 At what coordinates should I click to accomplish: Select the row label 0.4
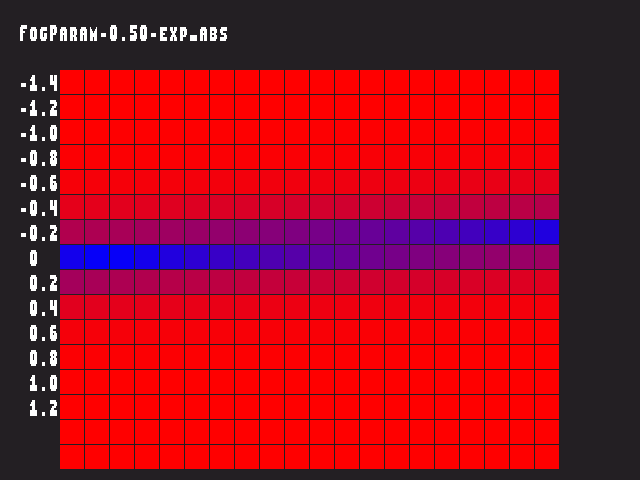coord(44,308)
